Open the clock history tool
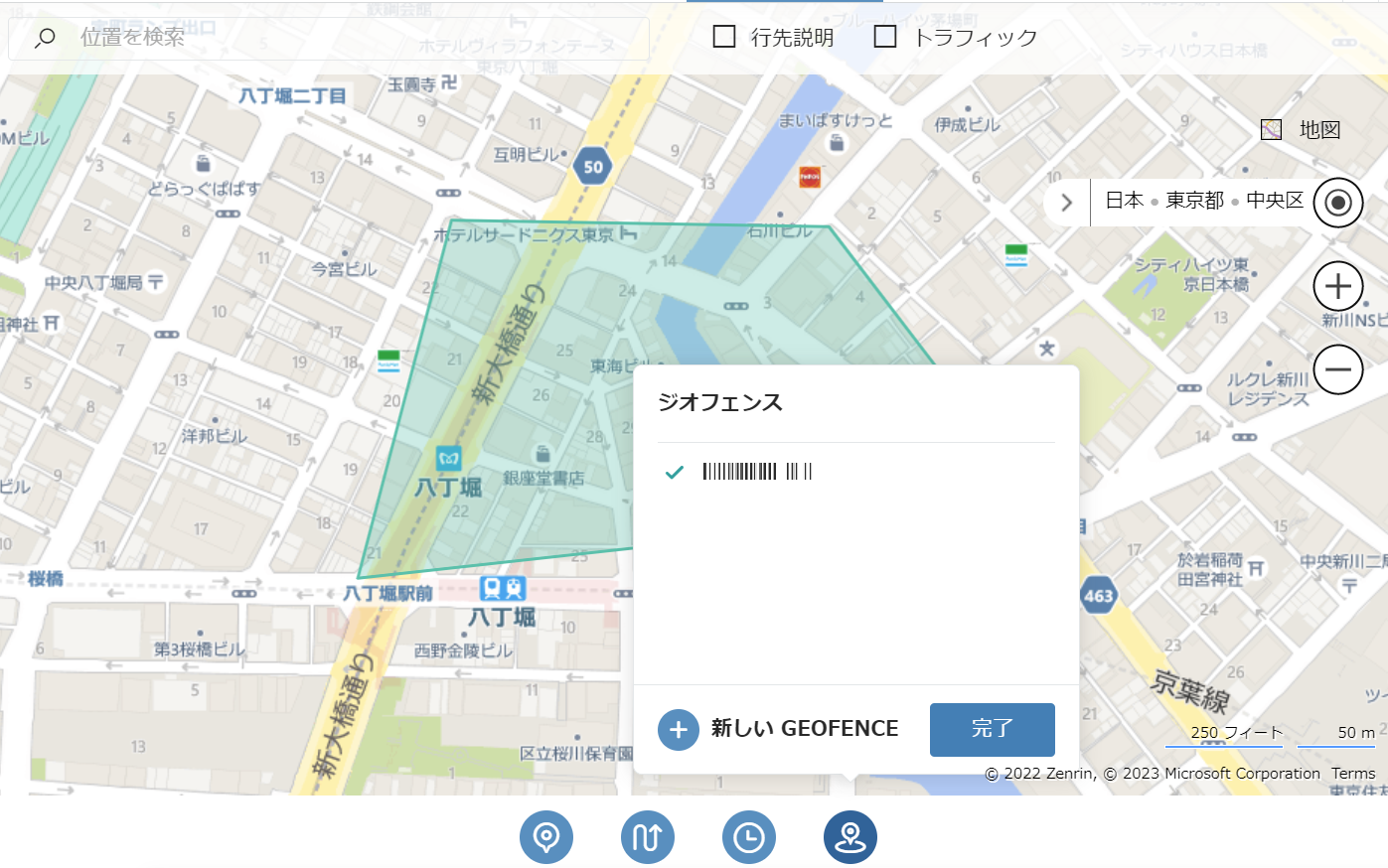The height and width of the screenshot is (868, 1388). pos(749,837)
